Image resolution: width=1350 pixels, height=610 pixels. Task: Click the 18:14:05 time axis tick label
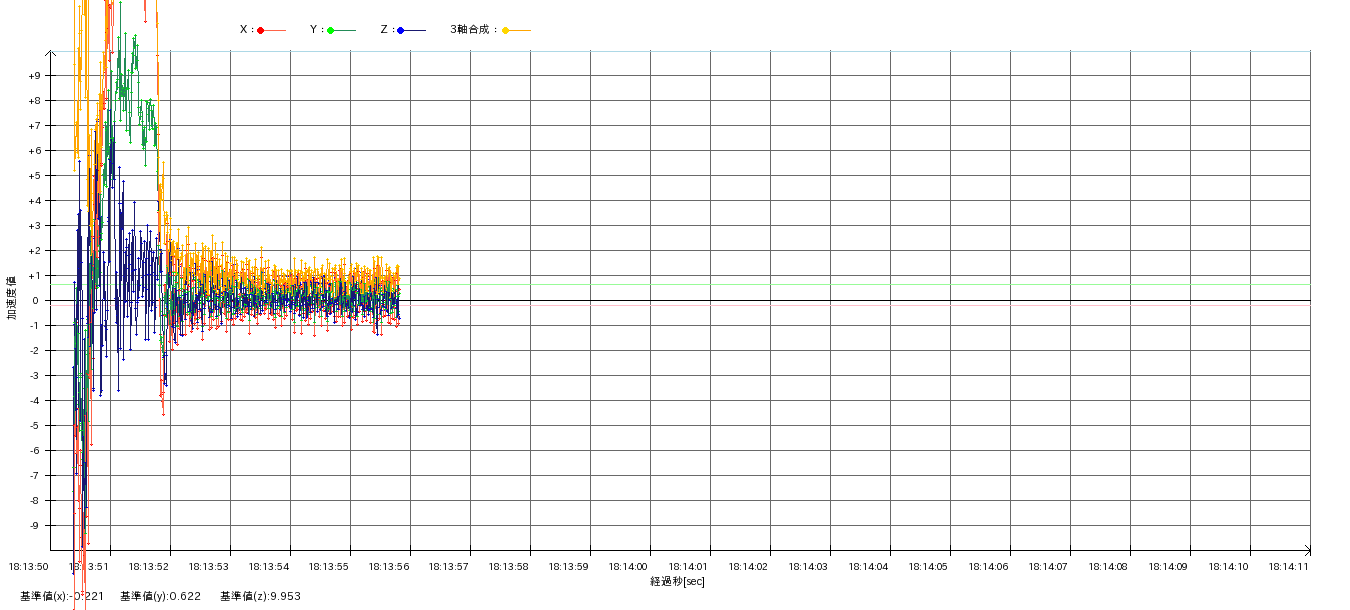click(929, 566)
